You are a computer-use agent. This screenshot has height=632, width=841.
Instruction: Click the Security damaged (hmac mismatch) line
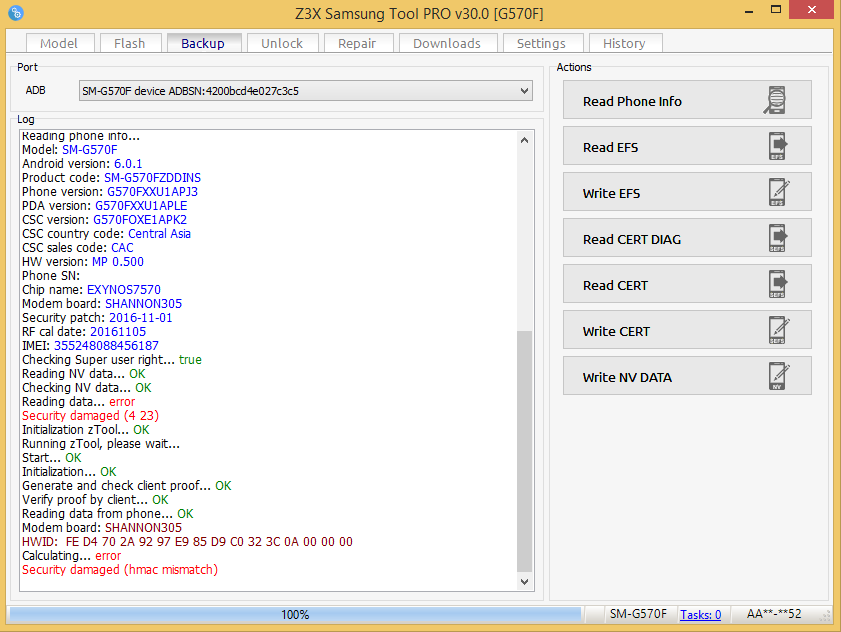[120, 570]
